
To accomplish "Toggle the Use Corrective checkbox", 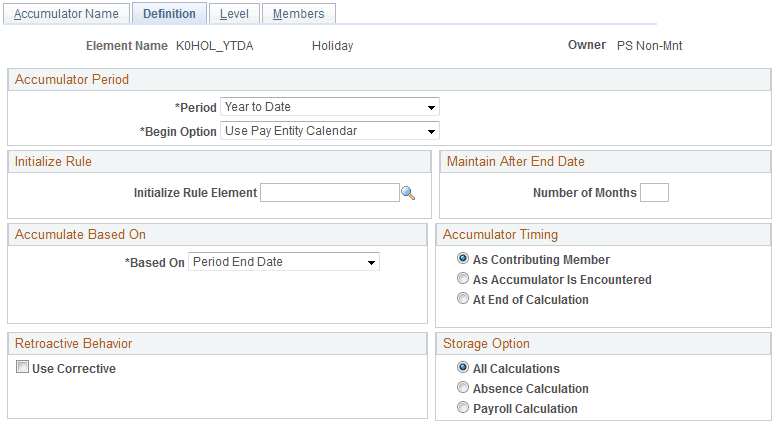I will coord(23,369).
